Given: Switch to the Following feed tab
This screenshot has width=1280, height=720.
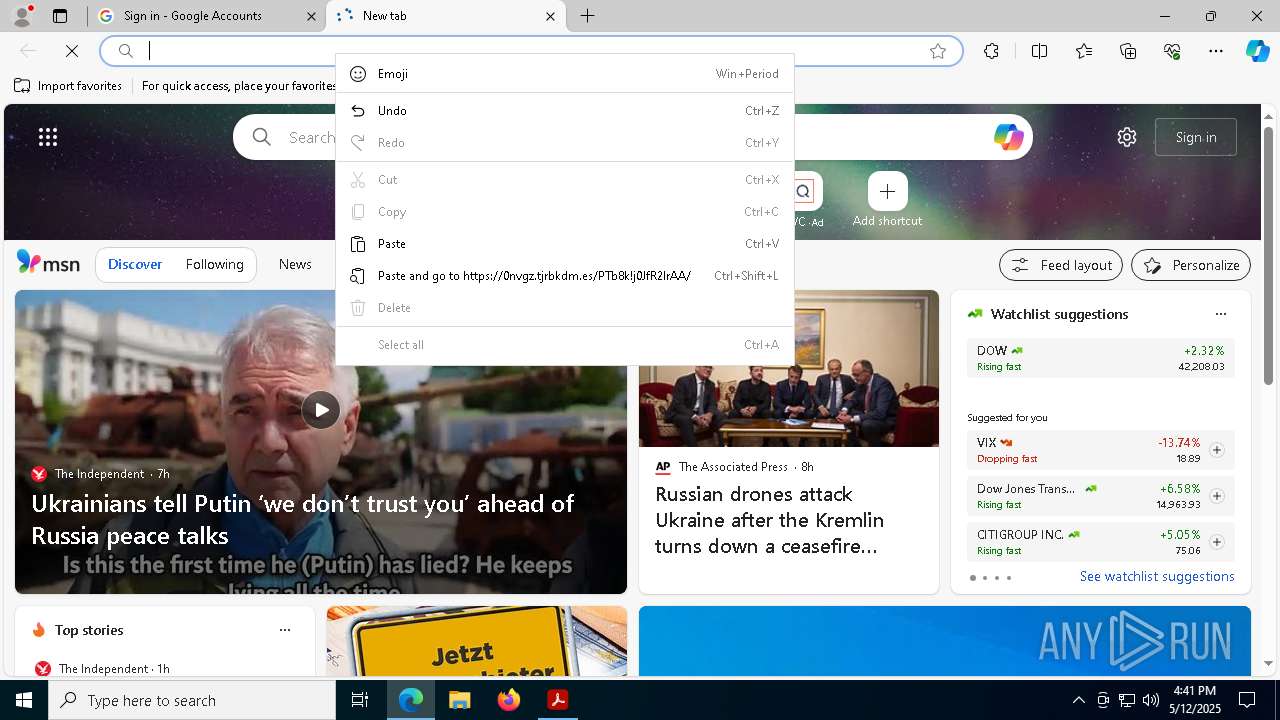Looking at the screenshot, I should click(214, 264).
